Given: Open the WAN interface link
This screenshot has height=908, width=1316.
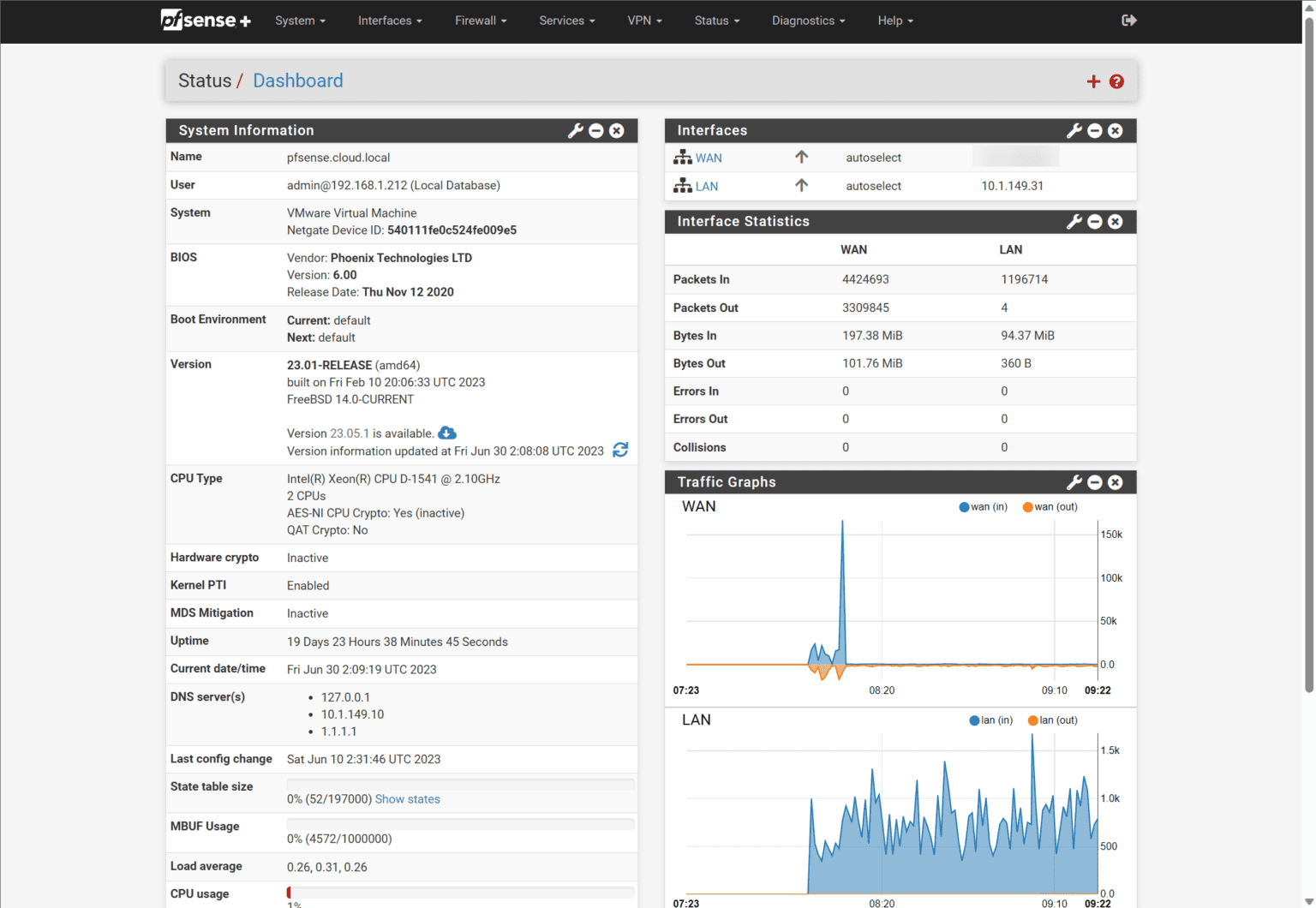Looking at the screenshot, I should pyautogui.click(x=709, y=157).
